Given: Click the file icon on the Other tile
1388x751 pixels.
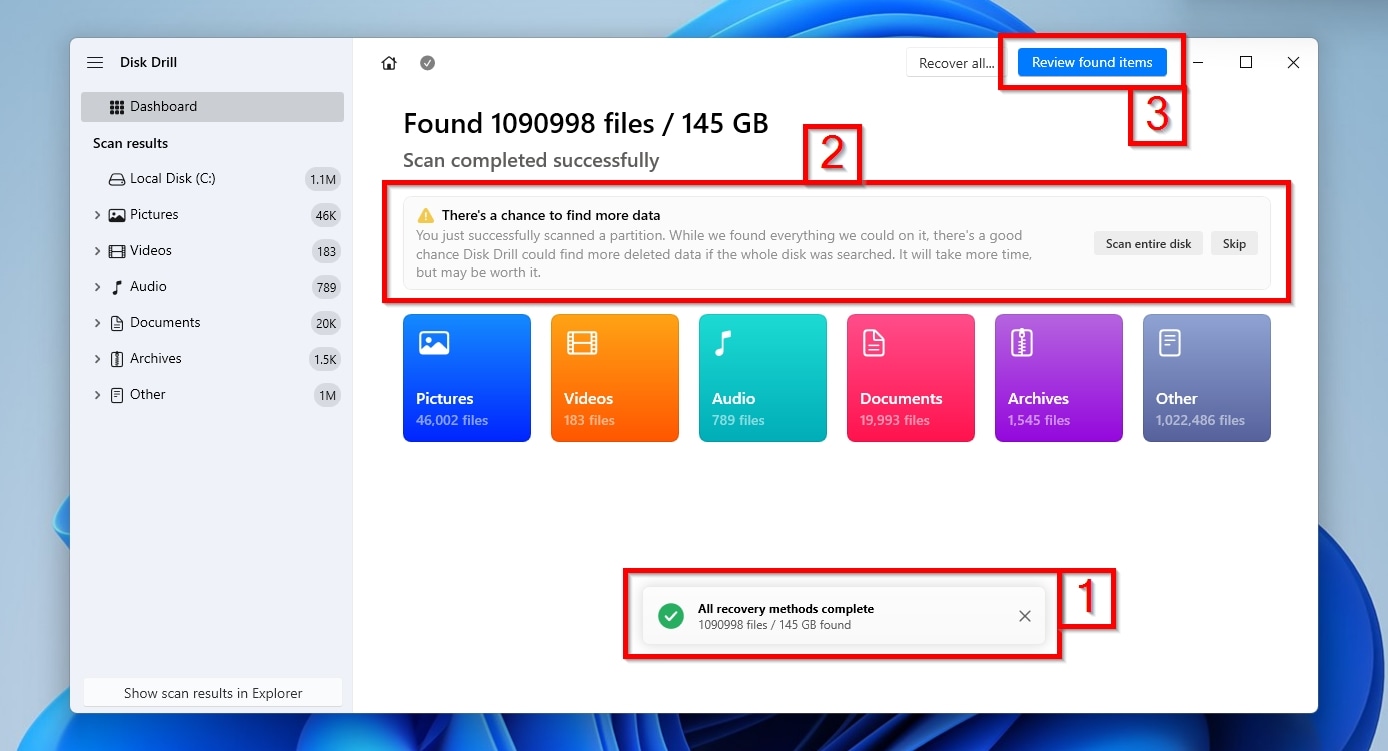Looking at the screenshot, I should tap(1170, 343).
